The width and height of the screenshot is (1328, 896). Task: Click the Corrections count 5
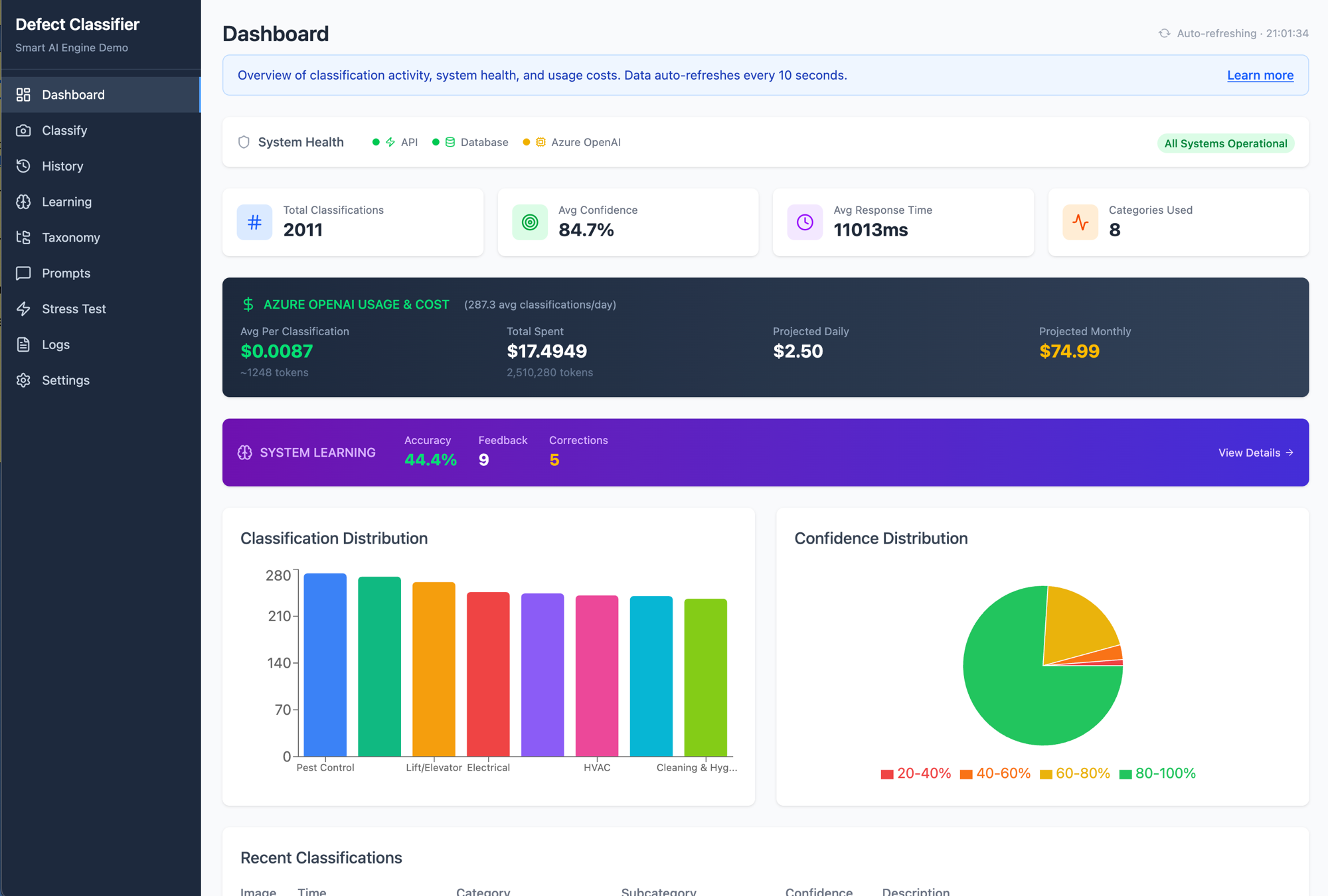tap(554, 460)
